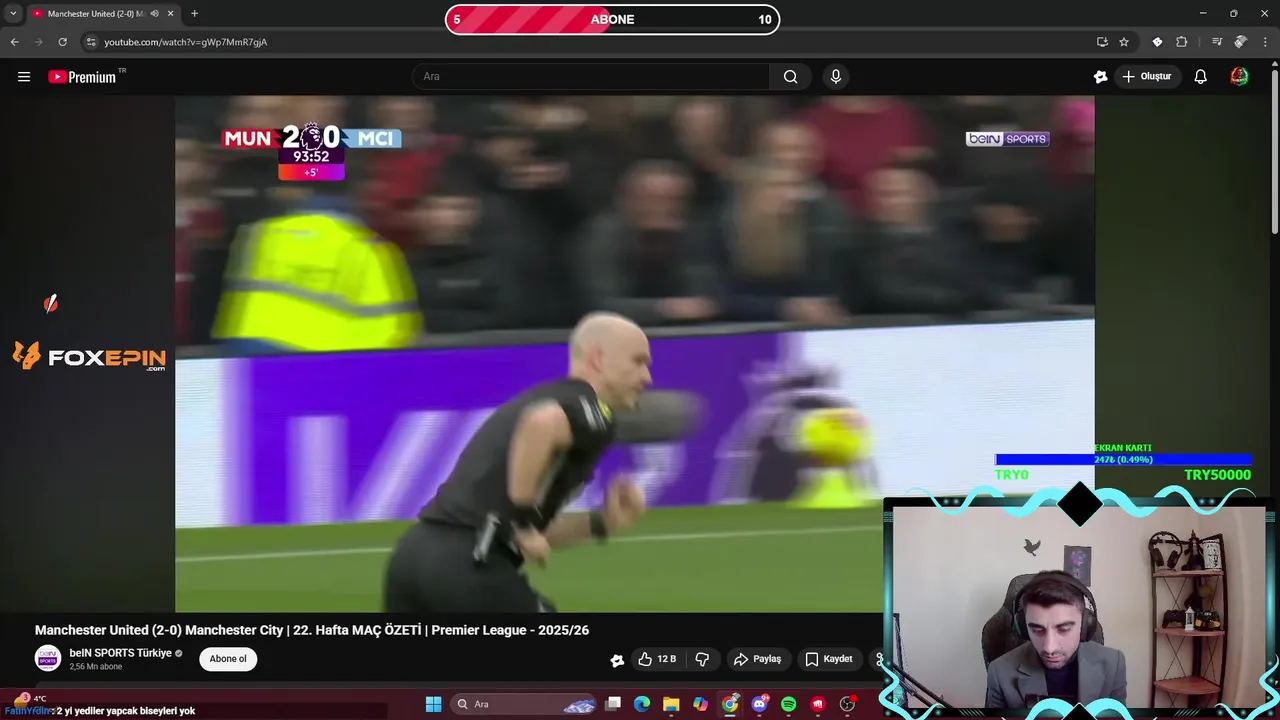Open OBS Studio from taskbar

[x=847, y=704]
